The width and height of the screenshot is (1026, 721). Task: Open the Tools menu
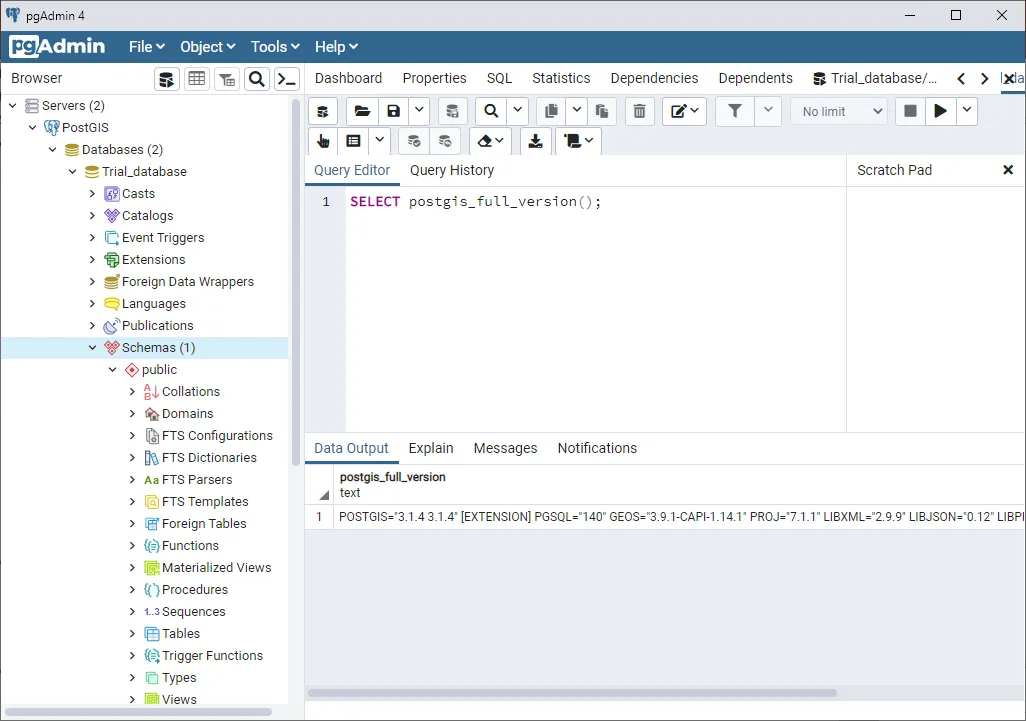[275, 47]
